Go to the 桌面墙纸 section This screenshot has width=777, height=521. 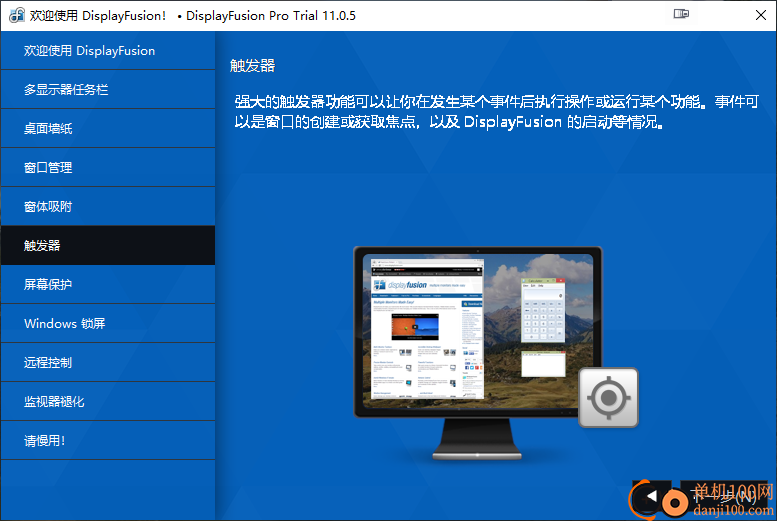point(108,128)
